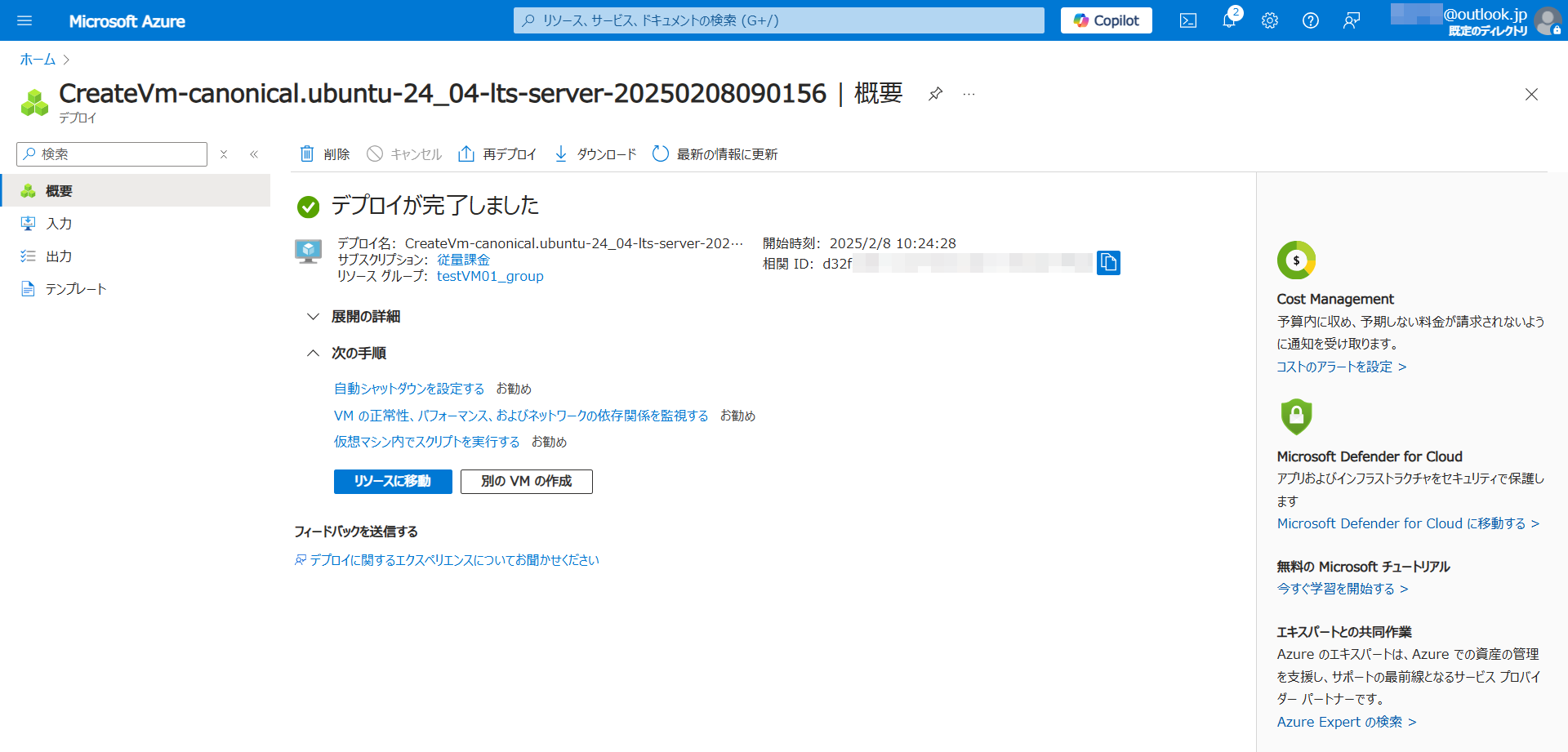The image size is (1568, 752).
Task: Collapse the left sidebar menu
Action: [x=254, y=154]
